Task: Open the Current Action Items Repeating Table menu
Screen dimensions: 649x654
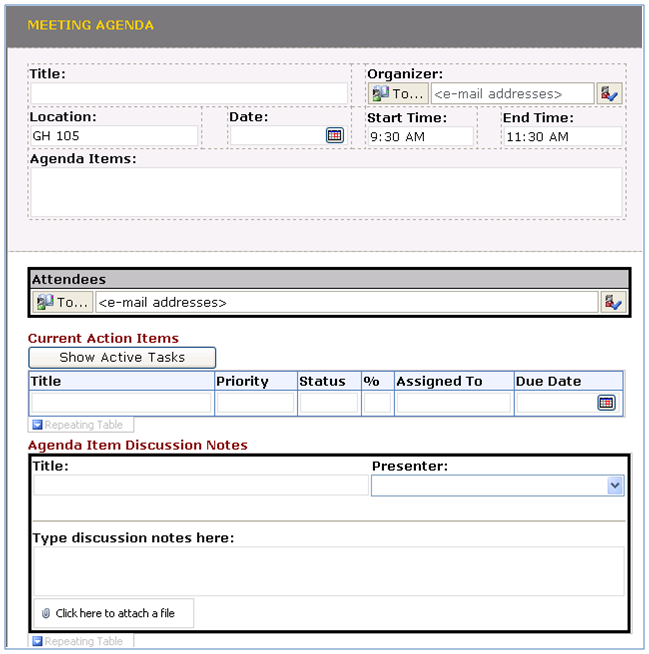Action: [x=38, y=425]
